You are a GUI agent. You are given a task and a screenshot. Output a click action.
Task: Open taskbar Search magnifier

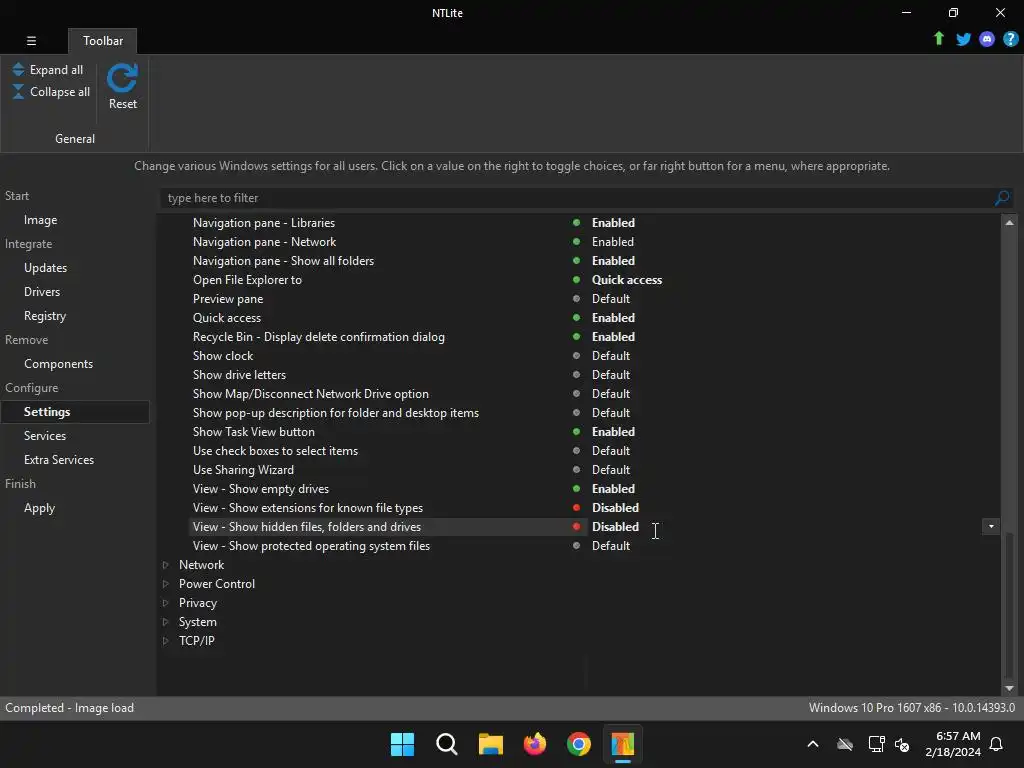[x=447, y=744]
